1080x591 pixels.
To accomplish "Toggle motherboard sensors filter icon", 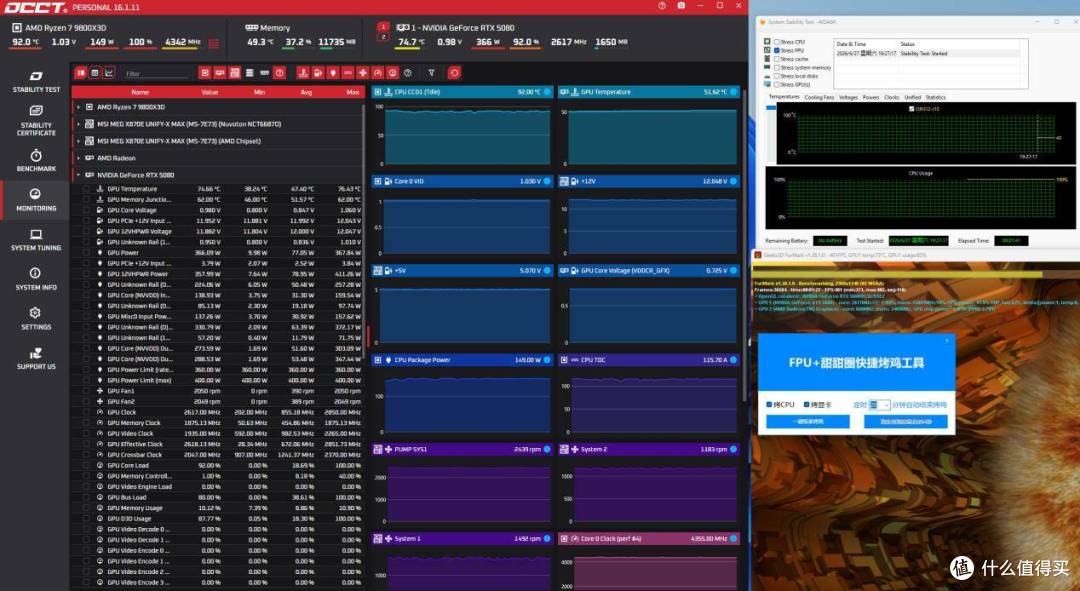I will 235,73.
